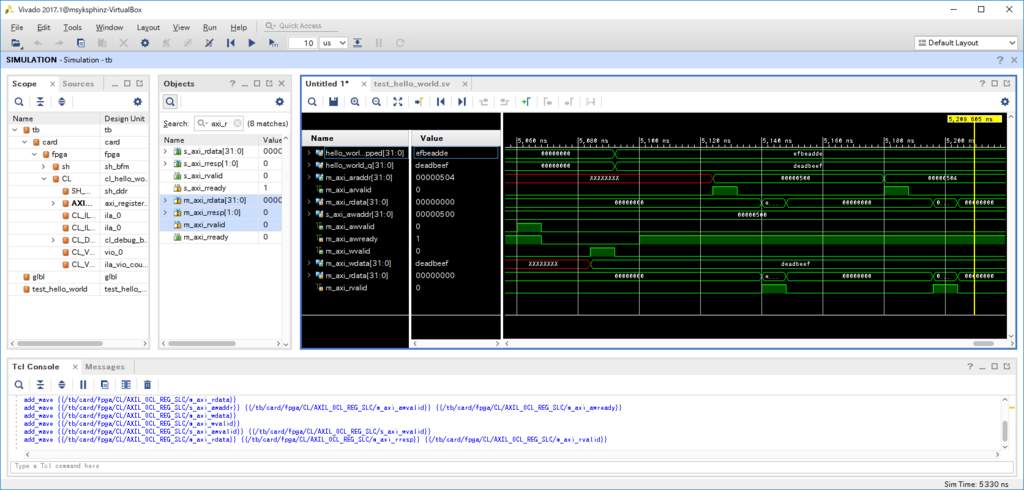Collapse all in Tcl Console toolbar
This screenshot has width=1024, height=490.
pyautogui.click(x=40, y=385)
